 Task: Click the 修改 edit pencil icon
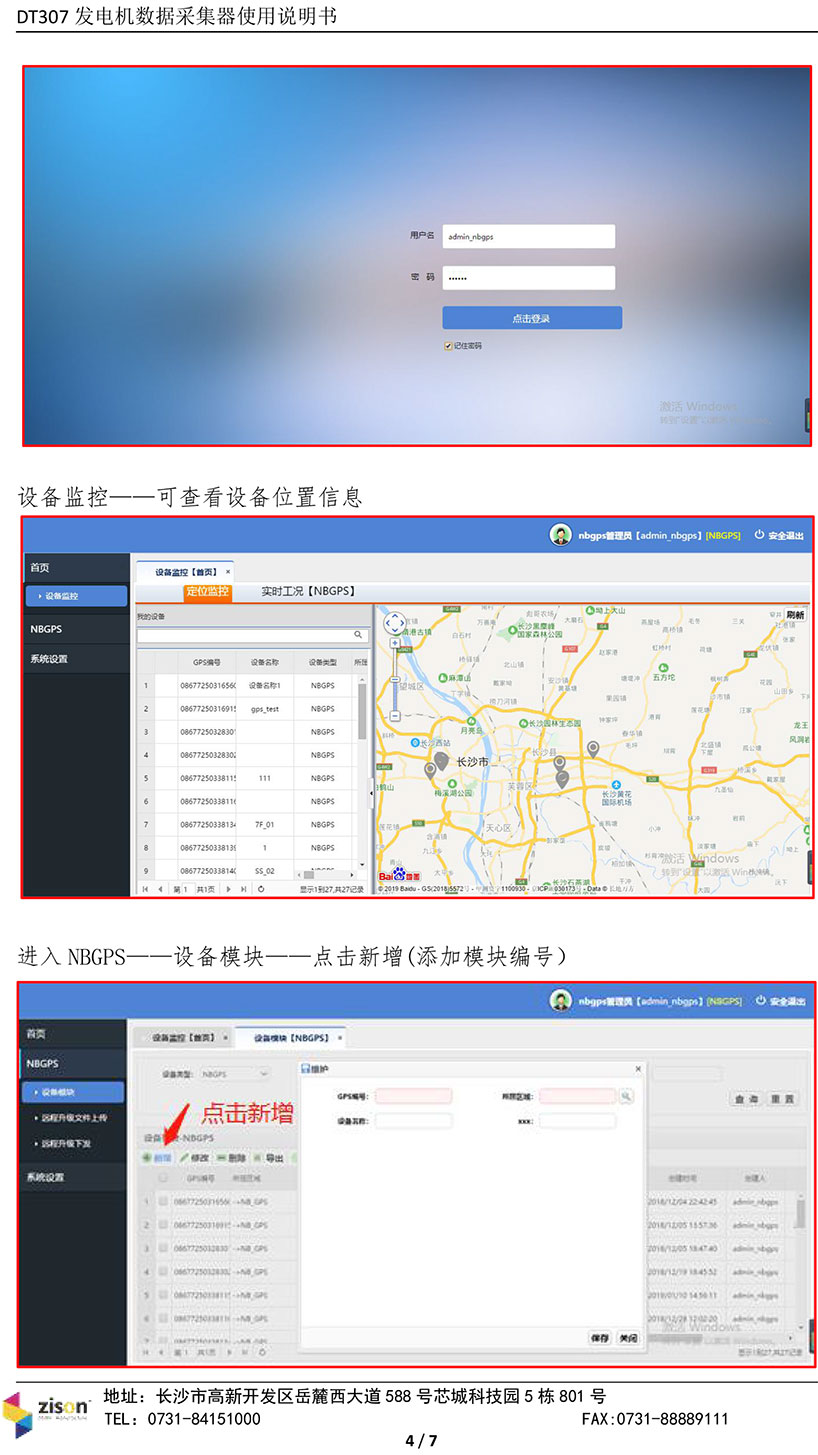coord(185,1158)
